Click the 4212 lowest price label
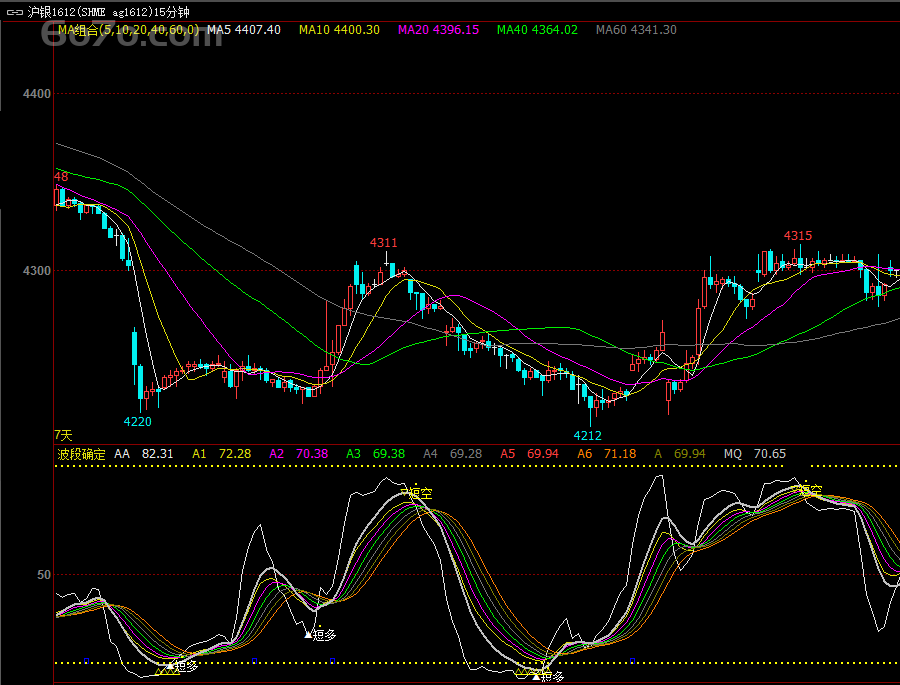Viewport: 900px width, 685px height. coord(587,435)
